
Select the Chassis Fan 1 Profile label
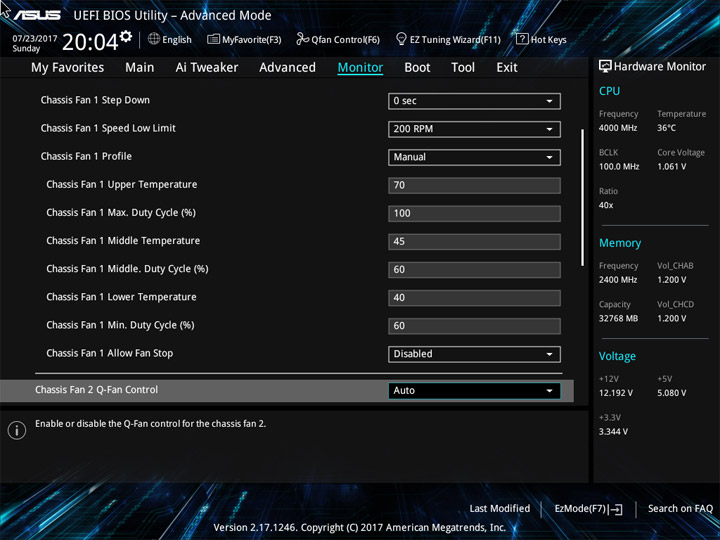tap(86, 156)
